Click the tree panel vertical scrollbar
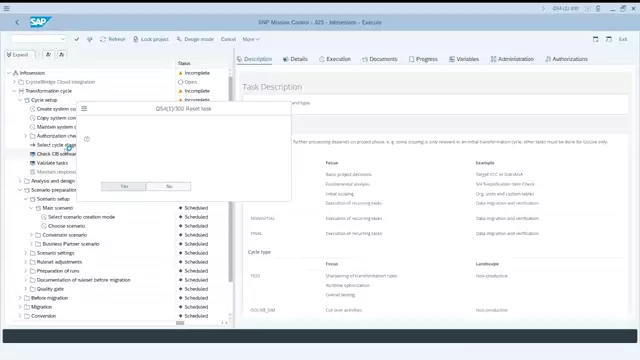Image resolution: width=640 pixels, height=360 pixels. click(x=230, y=180)
